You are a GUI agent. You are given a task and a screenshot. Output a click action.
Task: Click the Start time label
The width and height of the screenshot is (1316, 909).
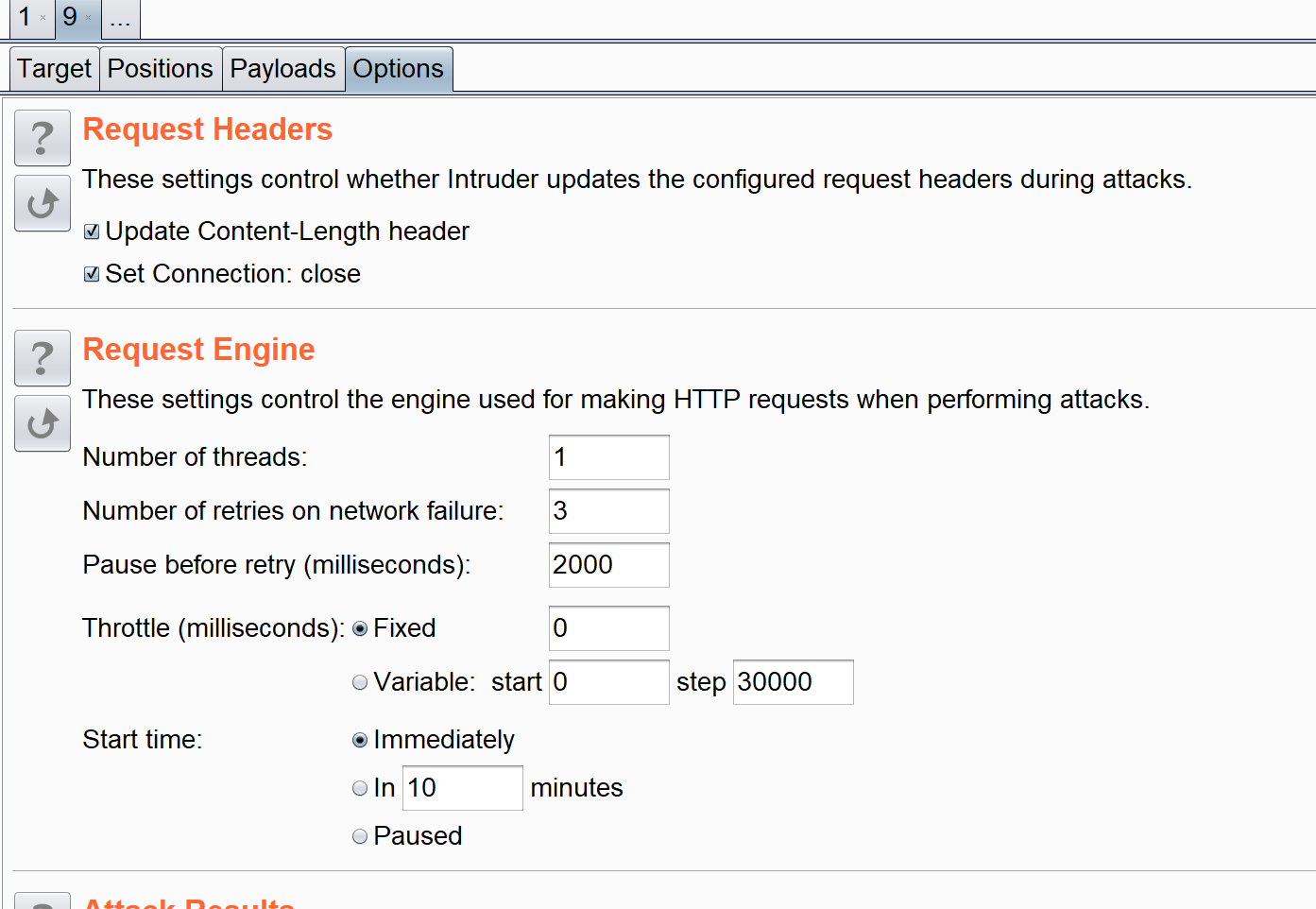pos(143,740)
